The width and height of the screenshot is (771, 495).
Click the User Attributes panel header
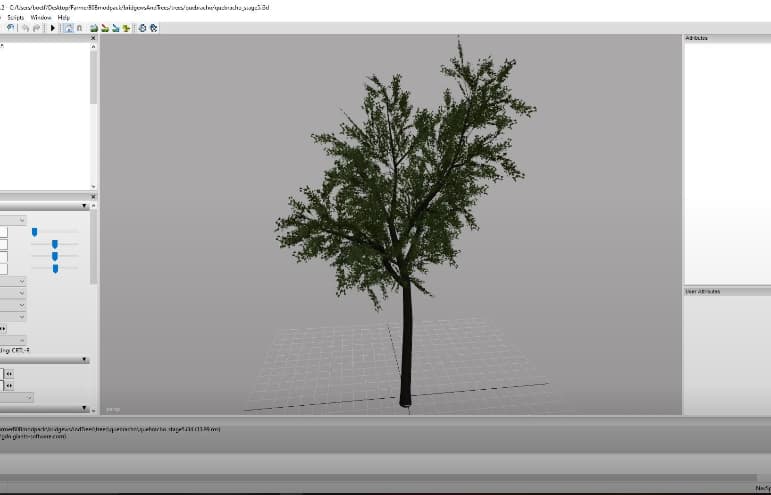click(x=726, y=291)
